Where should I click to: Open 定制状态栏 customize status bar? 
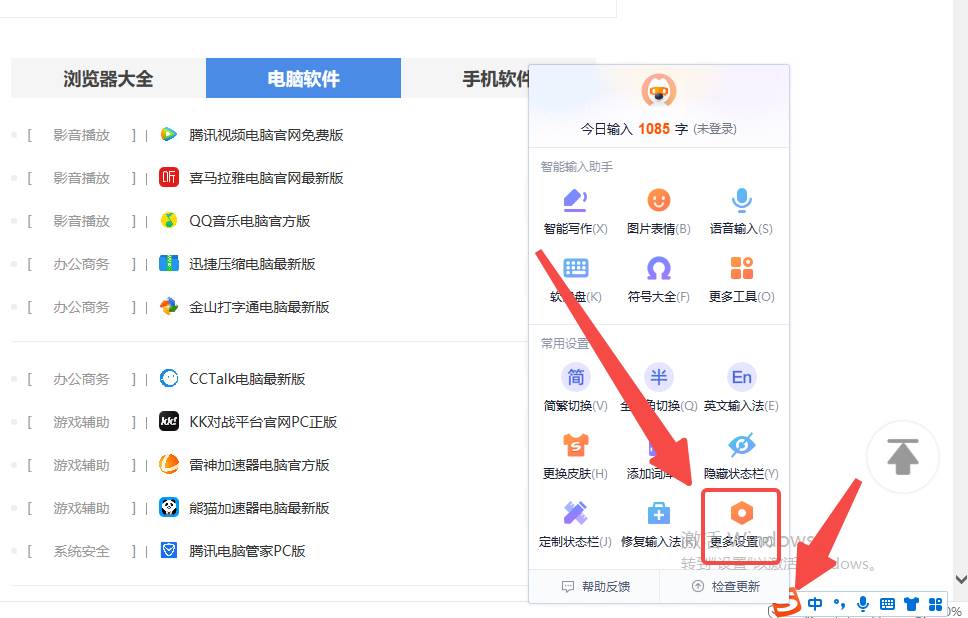click(575, 525)
